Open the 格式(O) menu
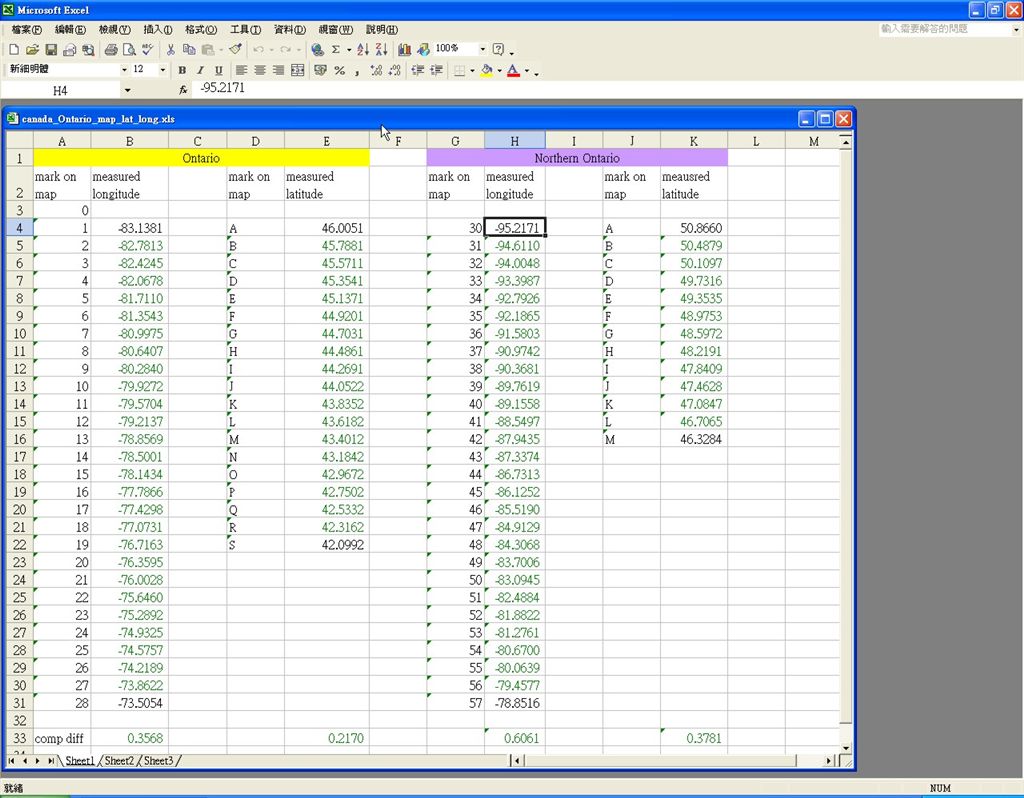This screenshot has width=1024, height=798. tap(200, 29)
